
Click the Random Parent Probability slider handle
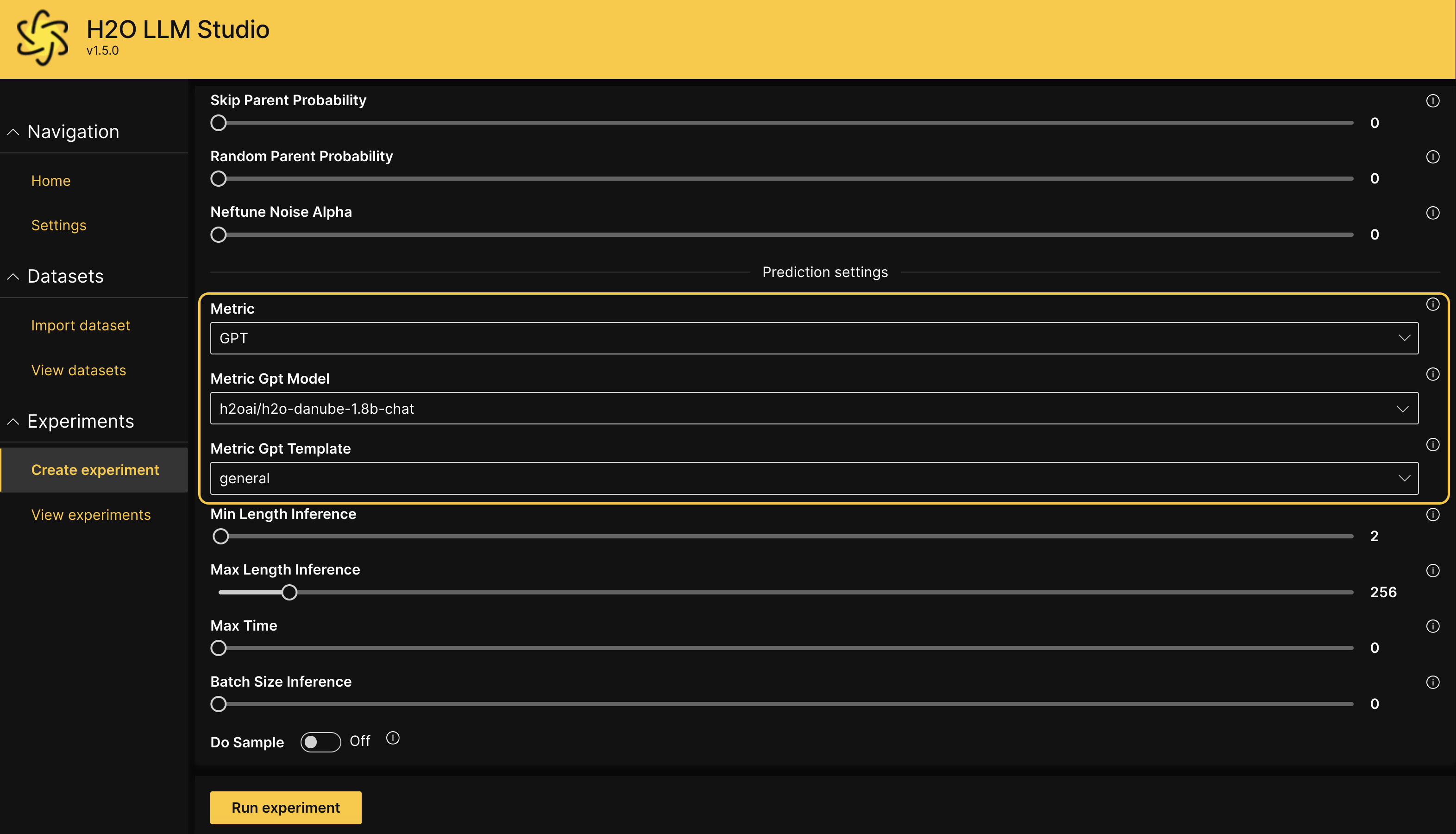pos(219,179)
